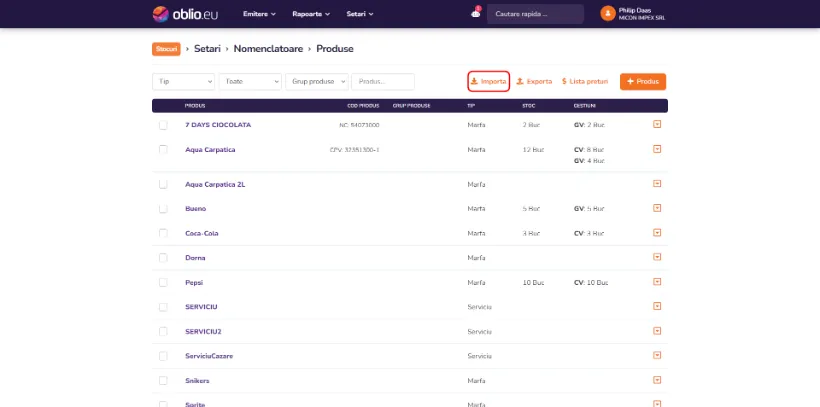The width and height of the screenshot is (820, 407).
Task: Focus the Produs filter field
Action: 383,82
